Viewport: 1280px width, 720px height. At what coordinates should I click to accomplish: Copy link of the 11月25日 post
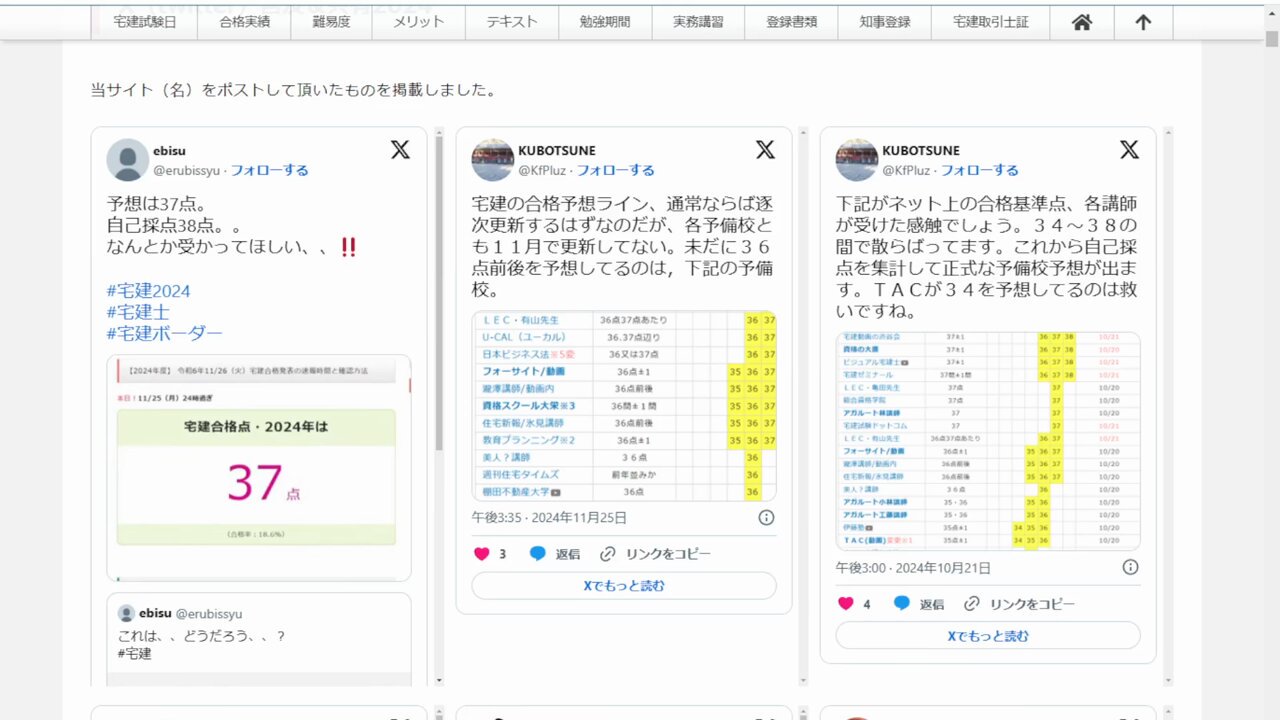[656, 554]
